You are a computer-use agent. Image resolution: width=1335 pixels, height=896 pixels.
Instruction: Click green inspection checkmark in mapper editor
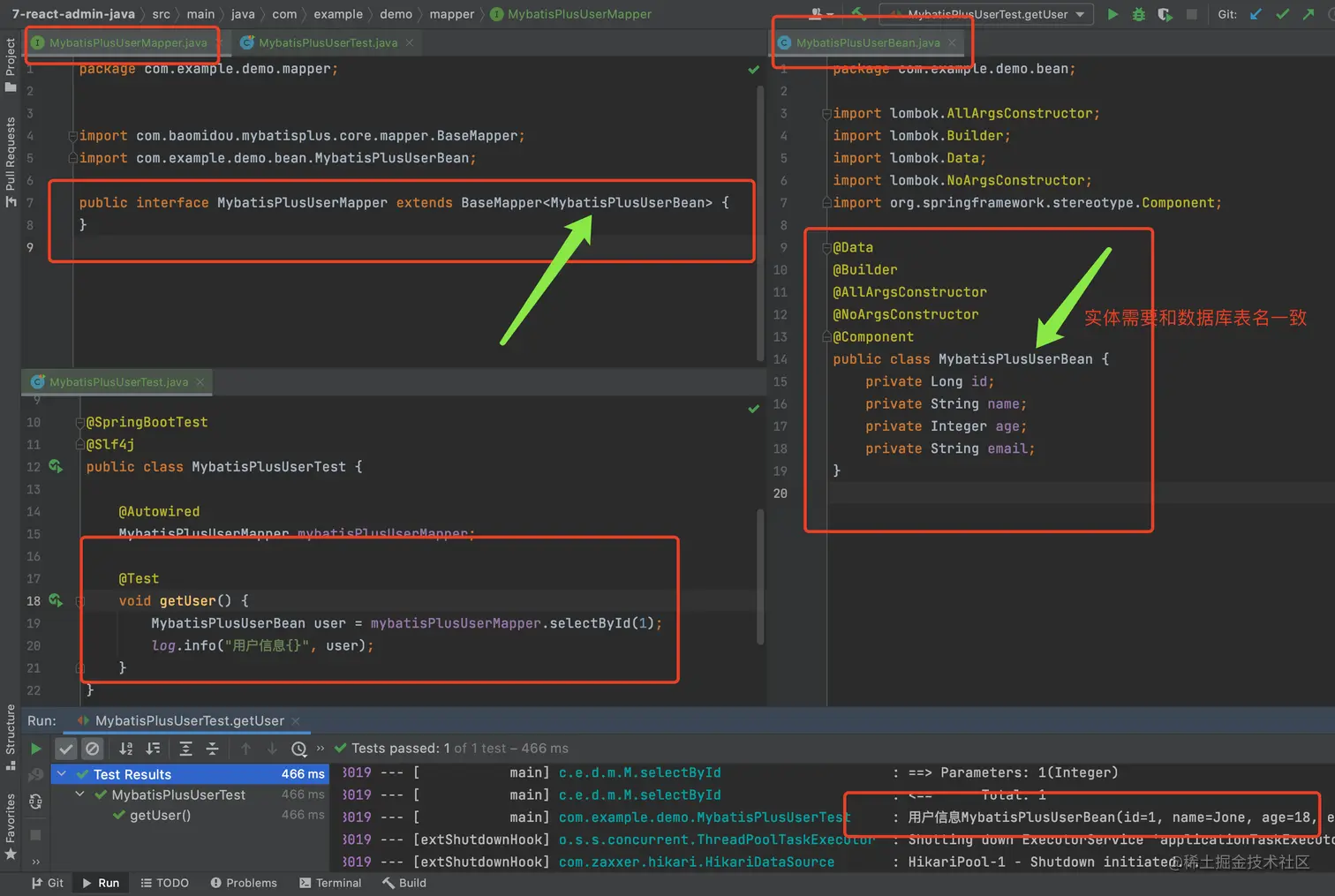753,69
